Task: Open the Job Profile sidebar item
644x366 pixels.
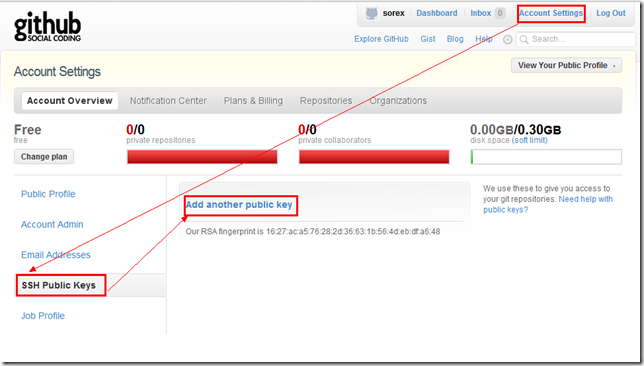Action: 43,316
